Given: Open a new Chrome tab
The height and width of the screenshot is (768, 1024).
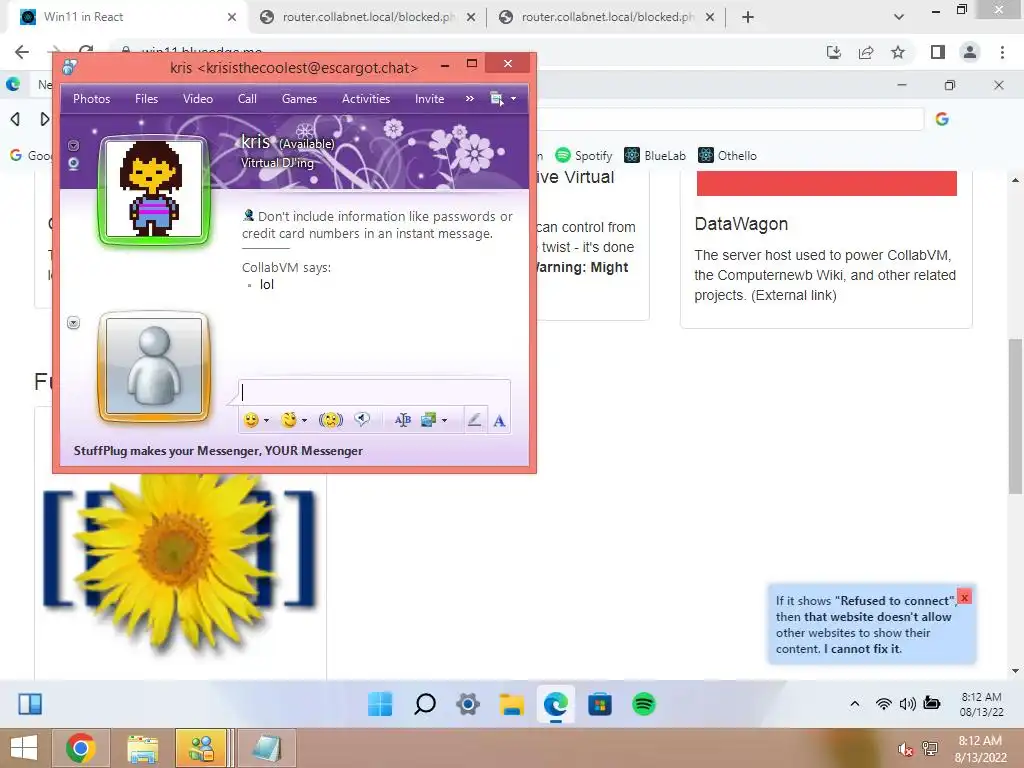Looking at the screenshot, I should coord(748,17).
